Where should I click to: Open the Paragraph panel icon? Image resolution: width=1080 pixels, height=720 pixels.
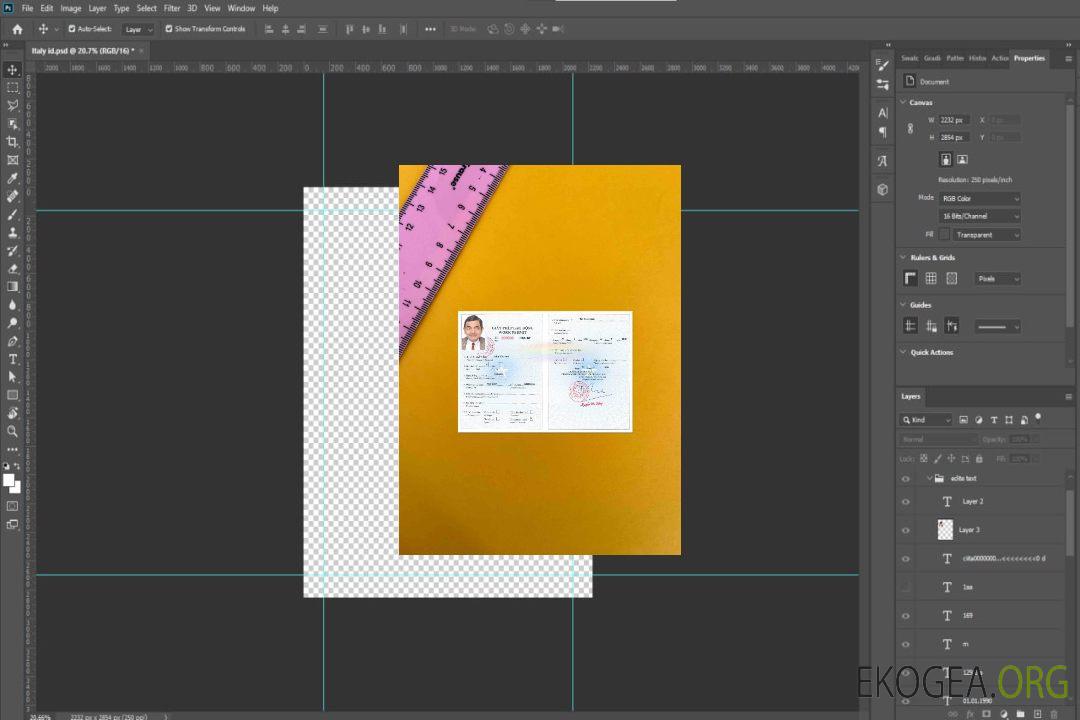point(883,132)
